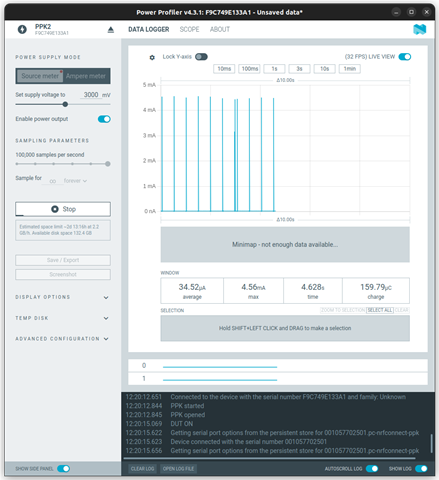The height and width of the screenshot is (480, 439).
Task: Switch to the Scope tab
Action: click(x=189, y=29)
